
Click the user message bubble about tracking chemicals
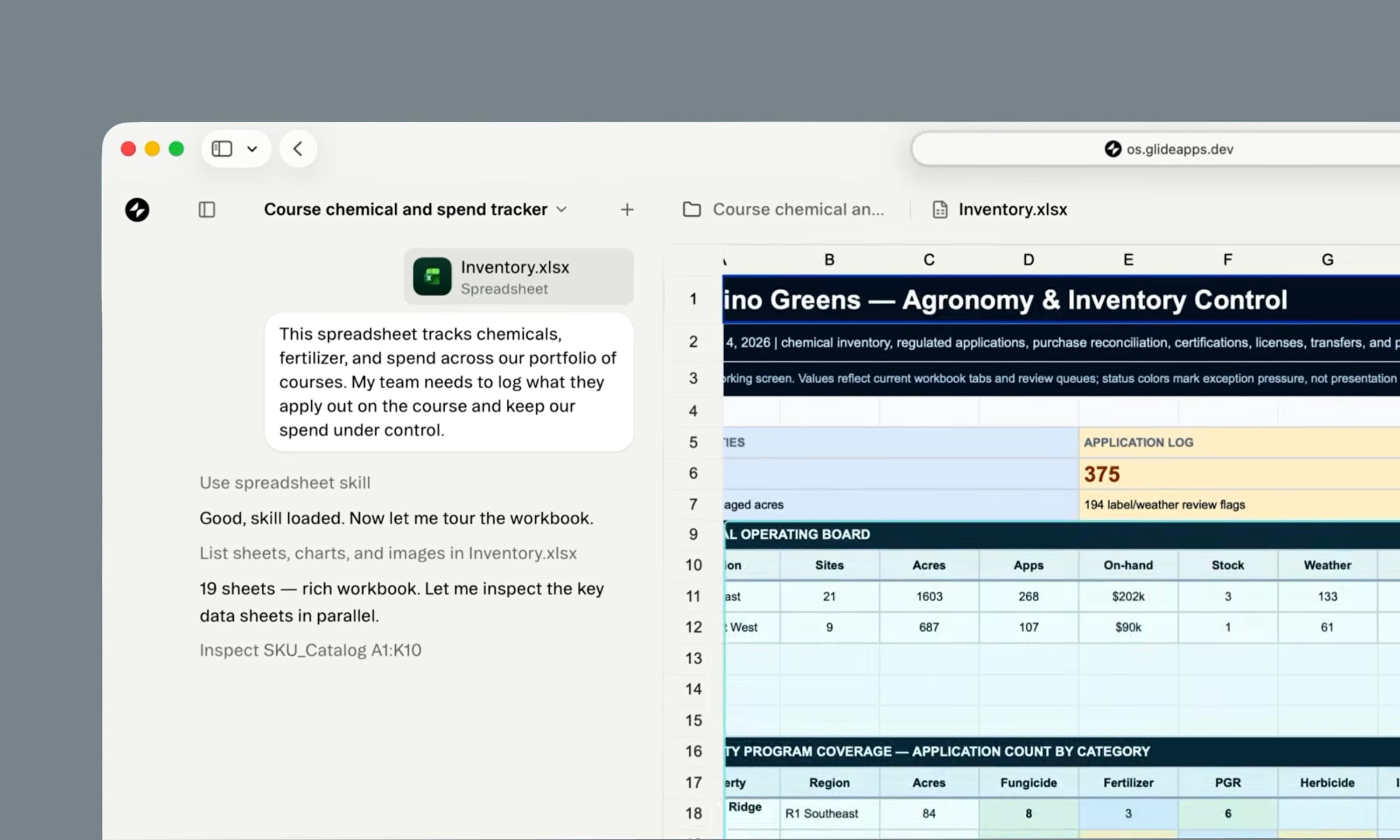point(449,382)
